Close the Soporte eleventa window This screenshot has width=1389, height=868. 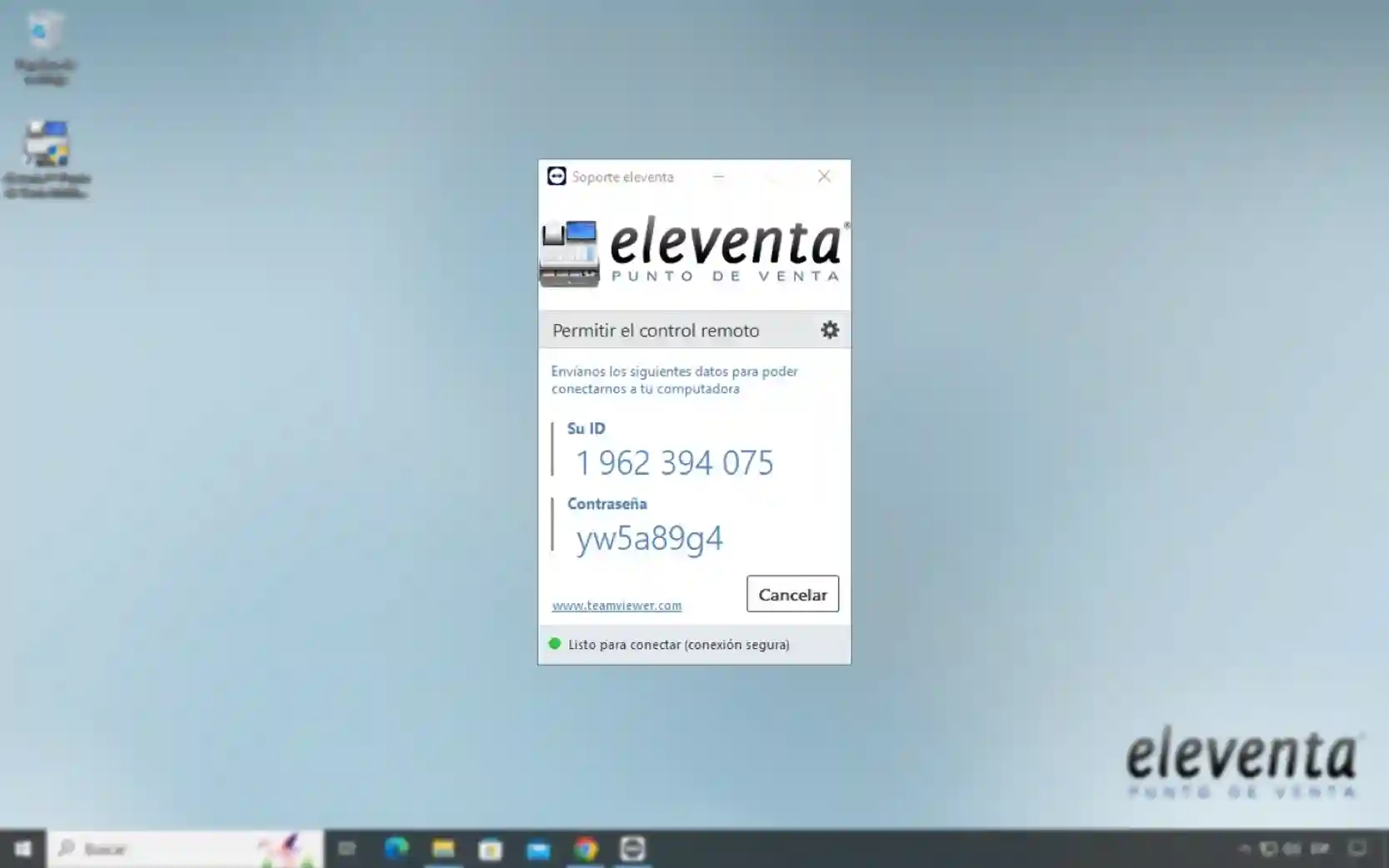[824, 177]
